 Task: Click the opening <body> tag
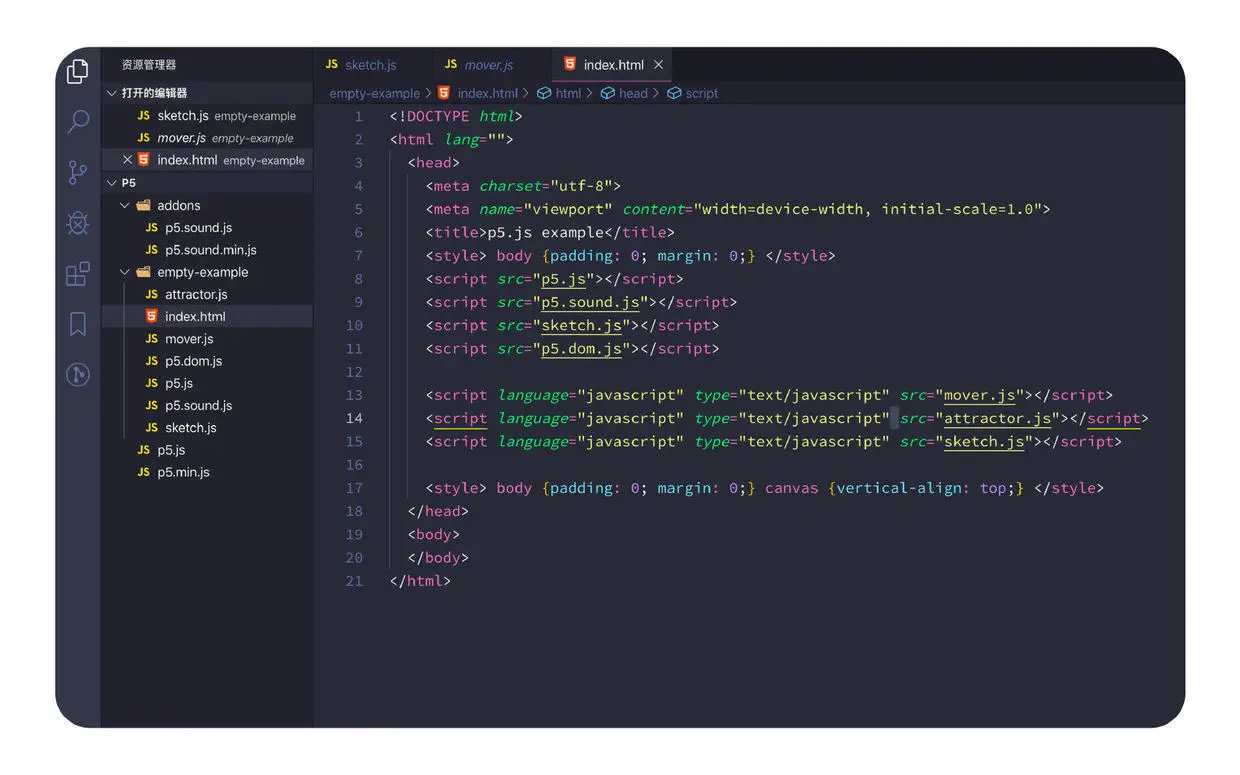[x=434, y=534]
